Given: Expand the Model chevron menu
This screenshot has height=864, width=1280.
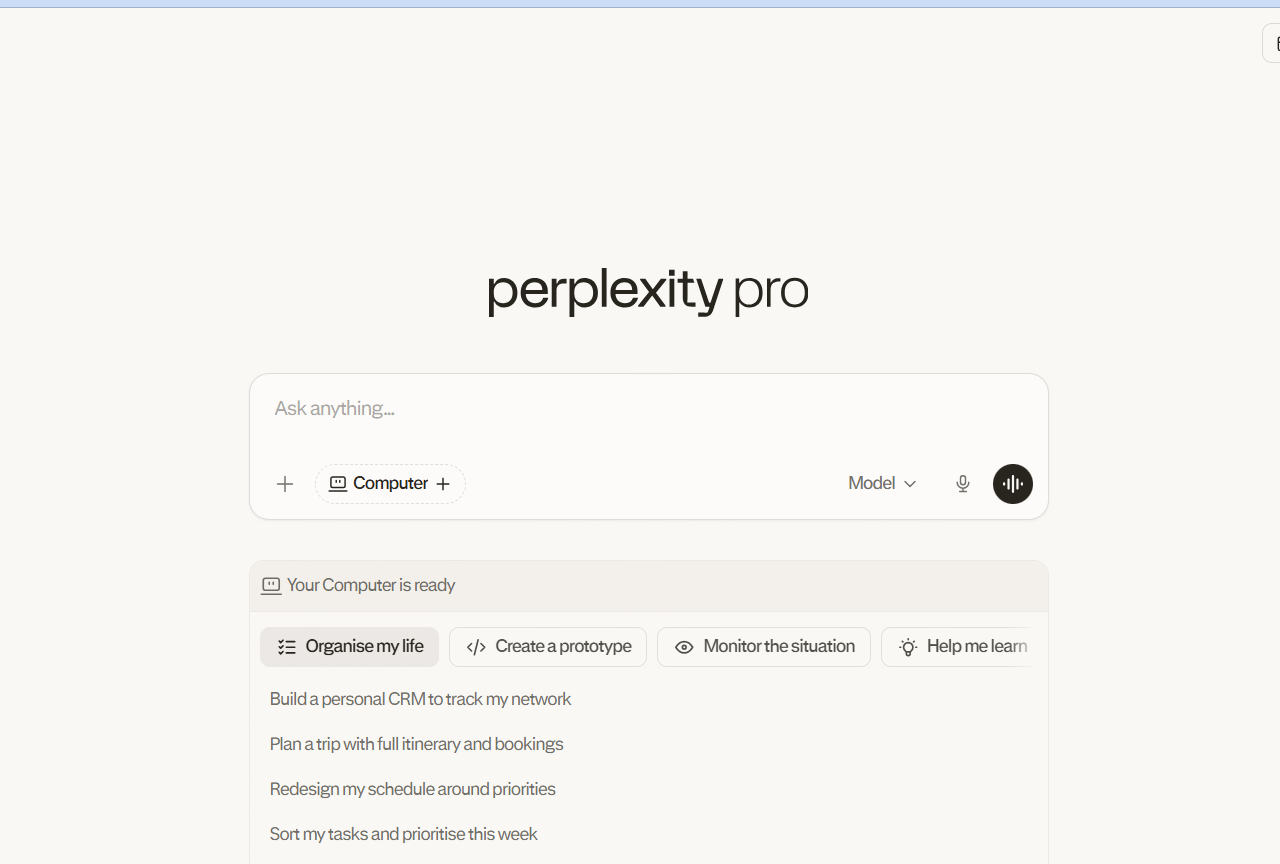Looking at the screenshot, I should pos(910,483).
